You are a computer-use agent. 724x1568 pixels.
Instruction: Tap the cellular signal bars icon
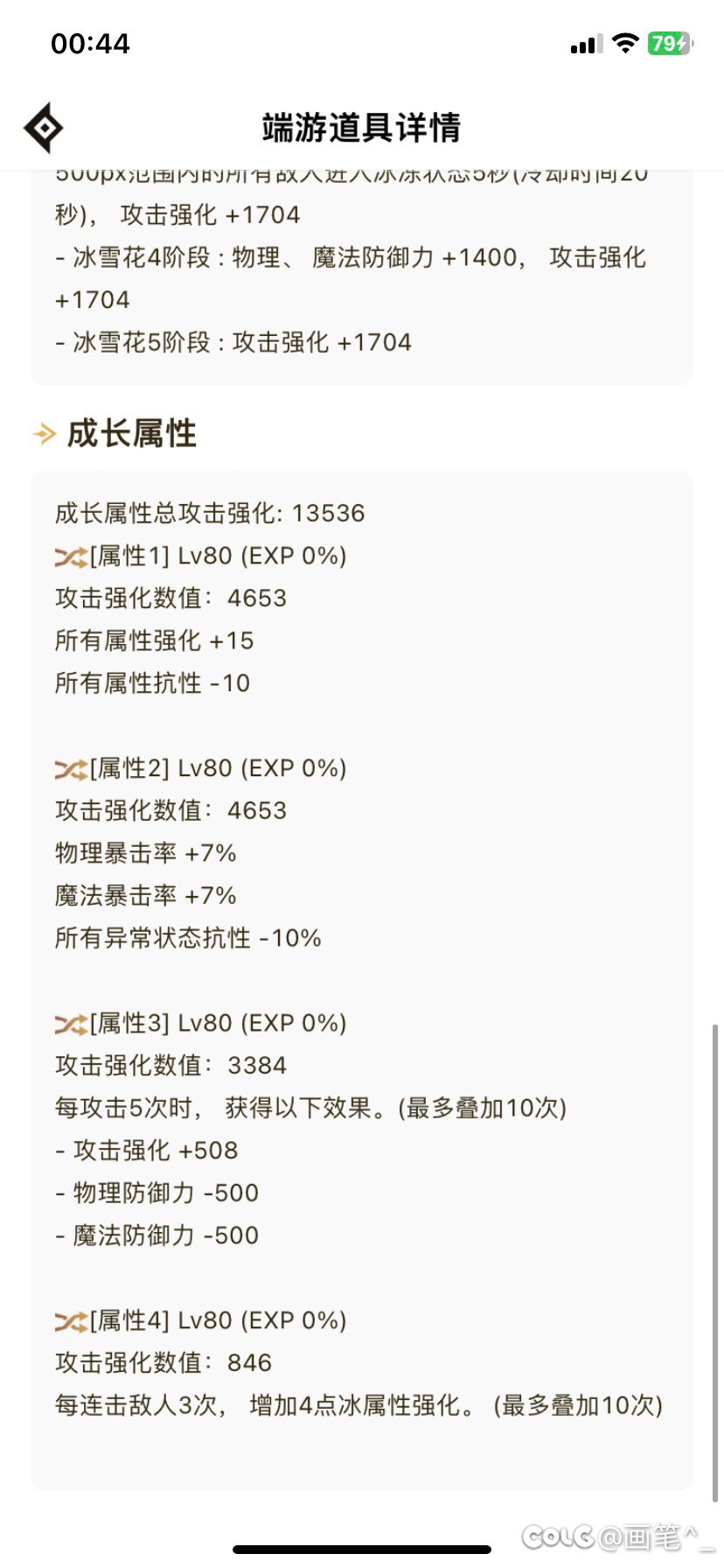tap(586, 44)
